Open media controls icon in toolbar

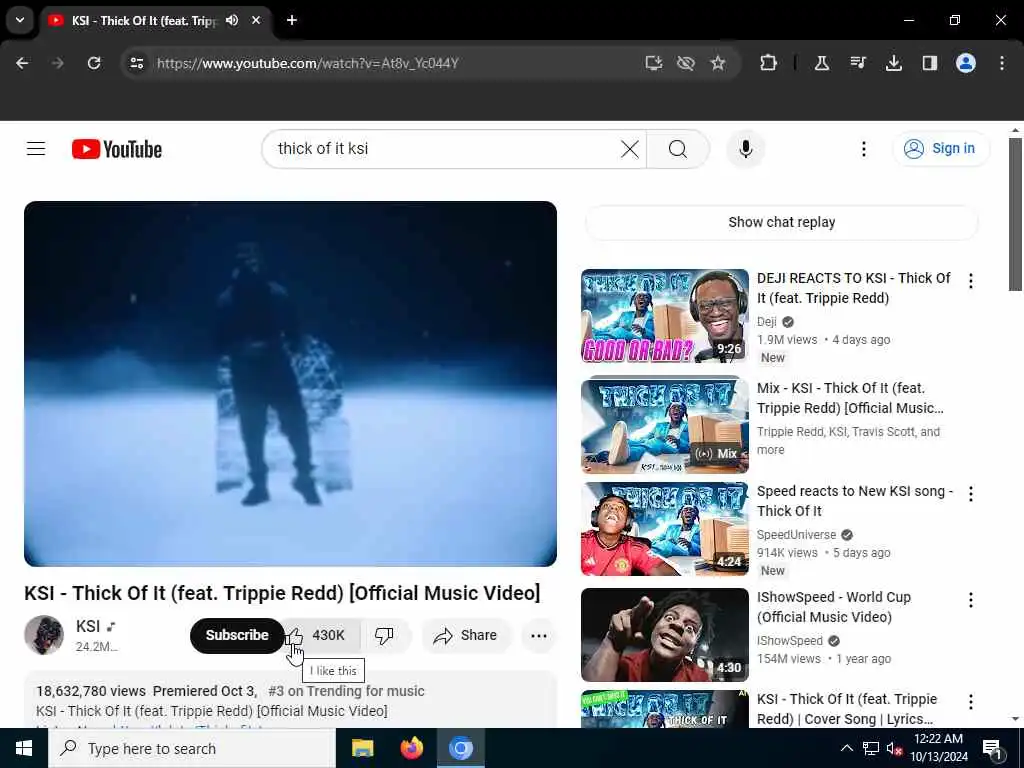(857, 63)
